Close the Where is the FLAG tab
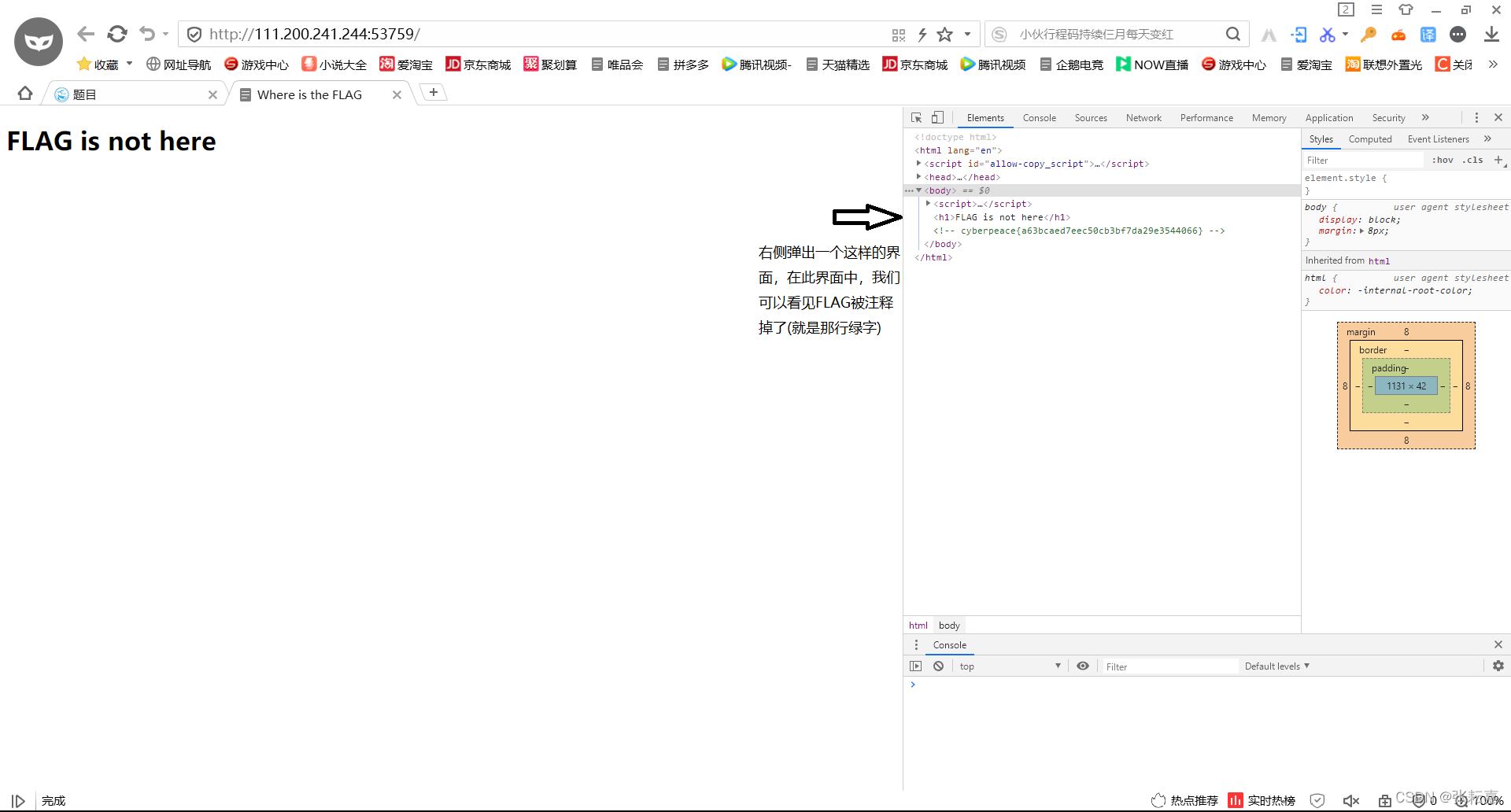 pos(397,94)
